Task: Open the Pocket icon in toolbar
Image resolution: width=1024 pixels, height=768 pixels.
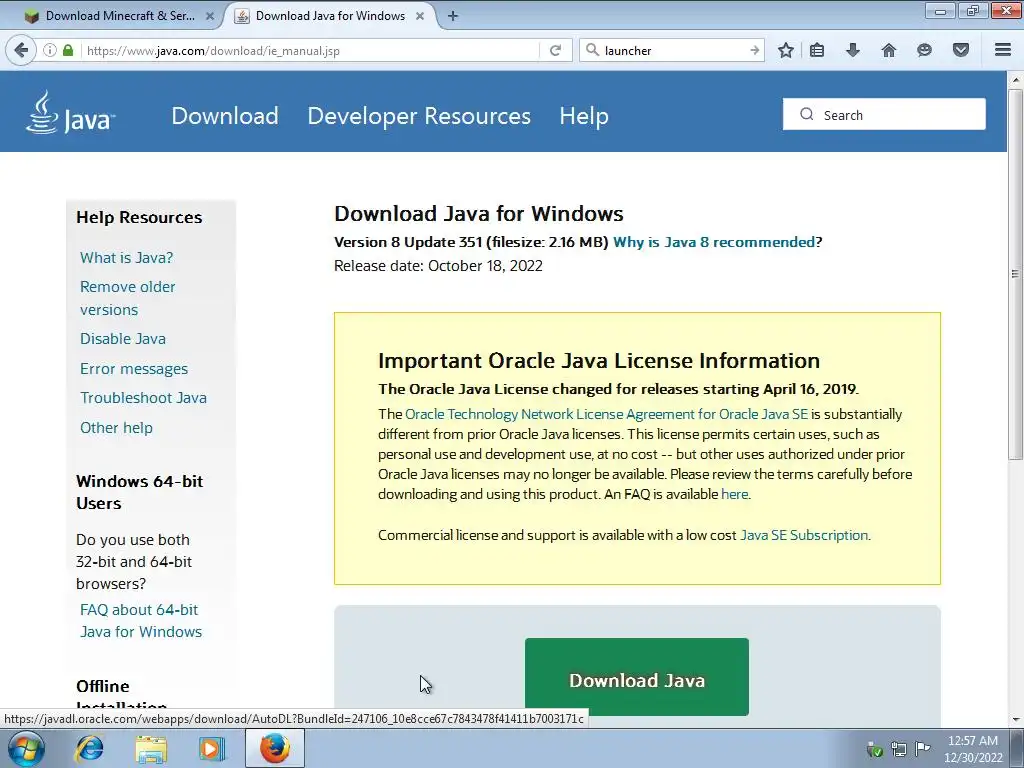Action: (x=960, y=50)
